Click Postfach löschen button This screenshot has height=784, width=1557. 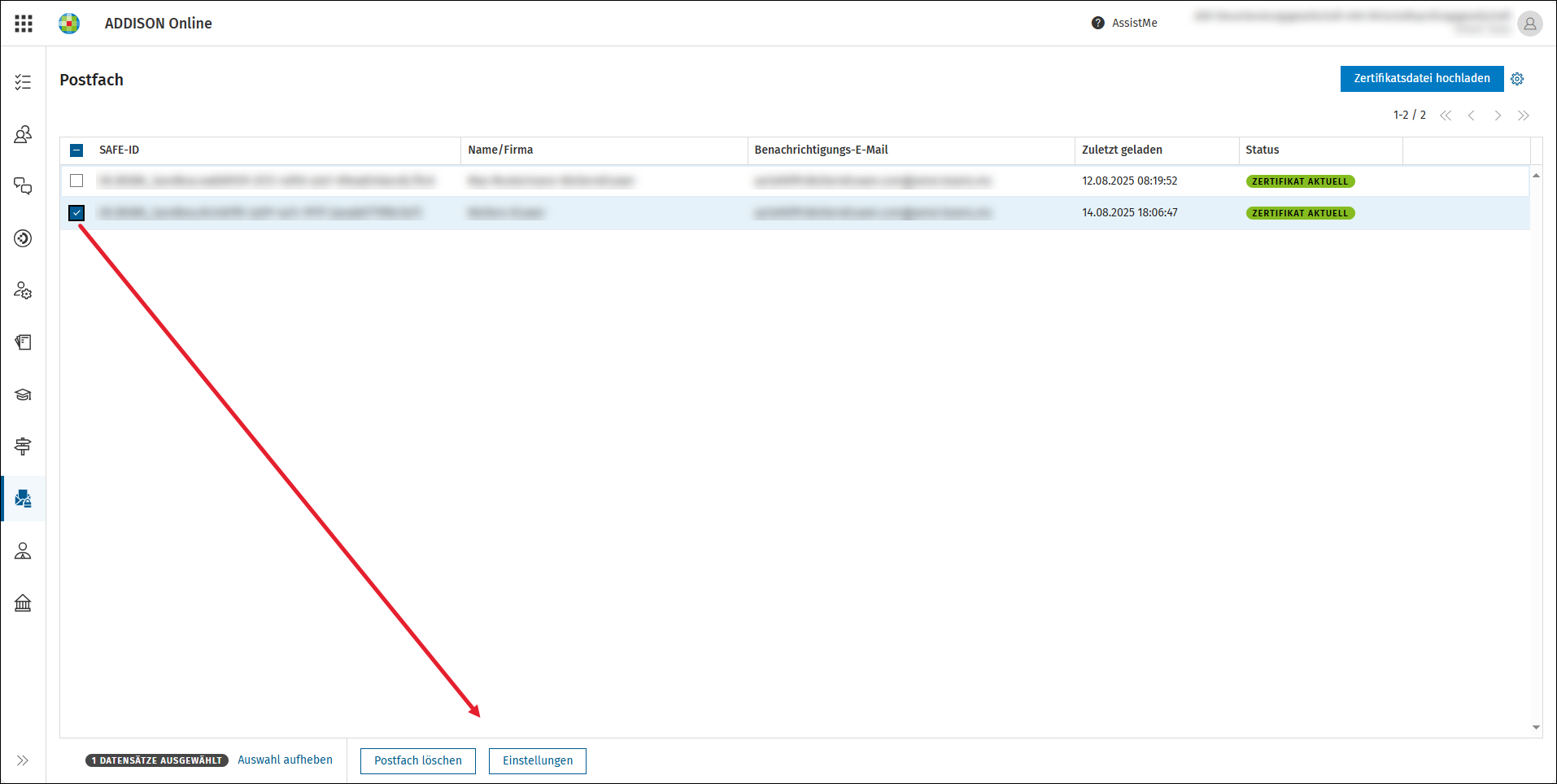tap(418, 760)
